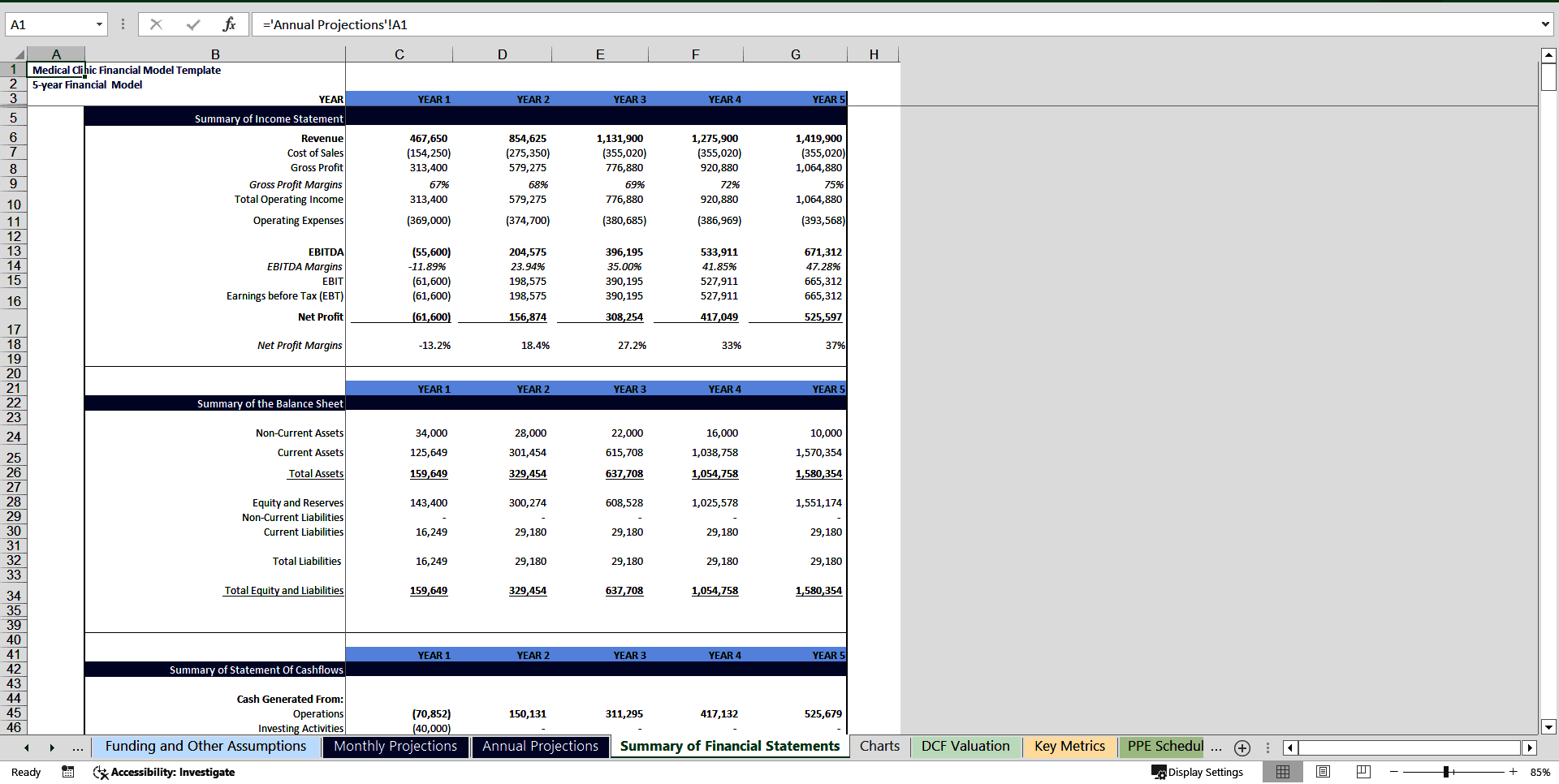Click vertical scrollbar up arrow

(x=1548, y=55)
